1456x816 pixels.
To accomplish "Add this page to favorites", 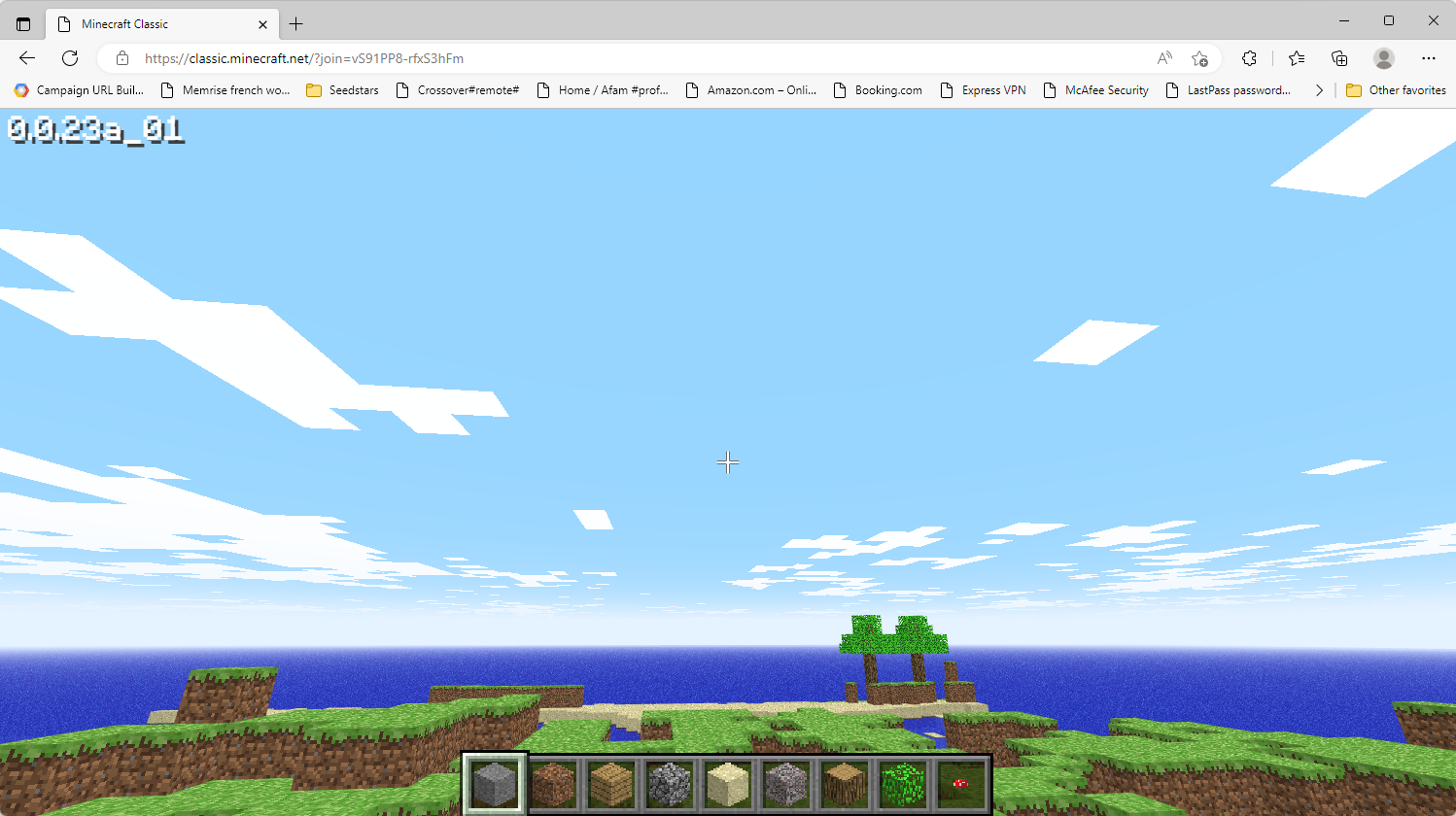I will pyautogui.click(x=1200, y=58).
